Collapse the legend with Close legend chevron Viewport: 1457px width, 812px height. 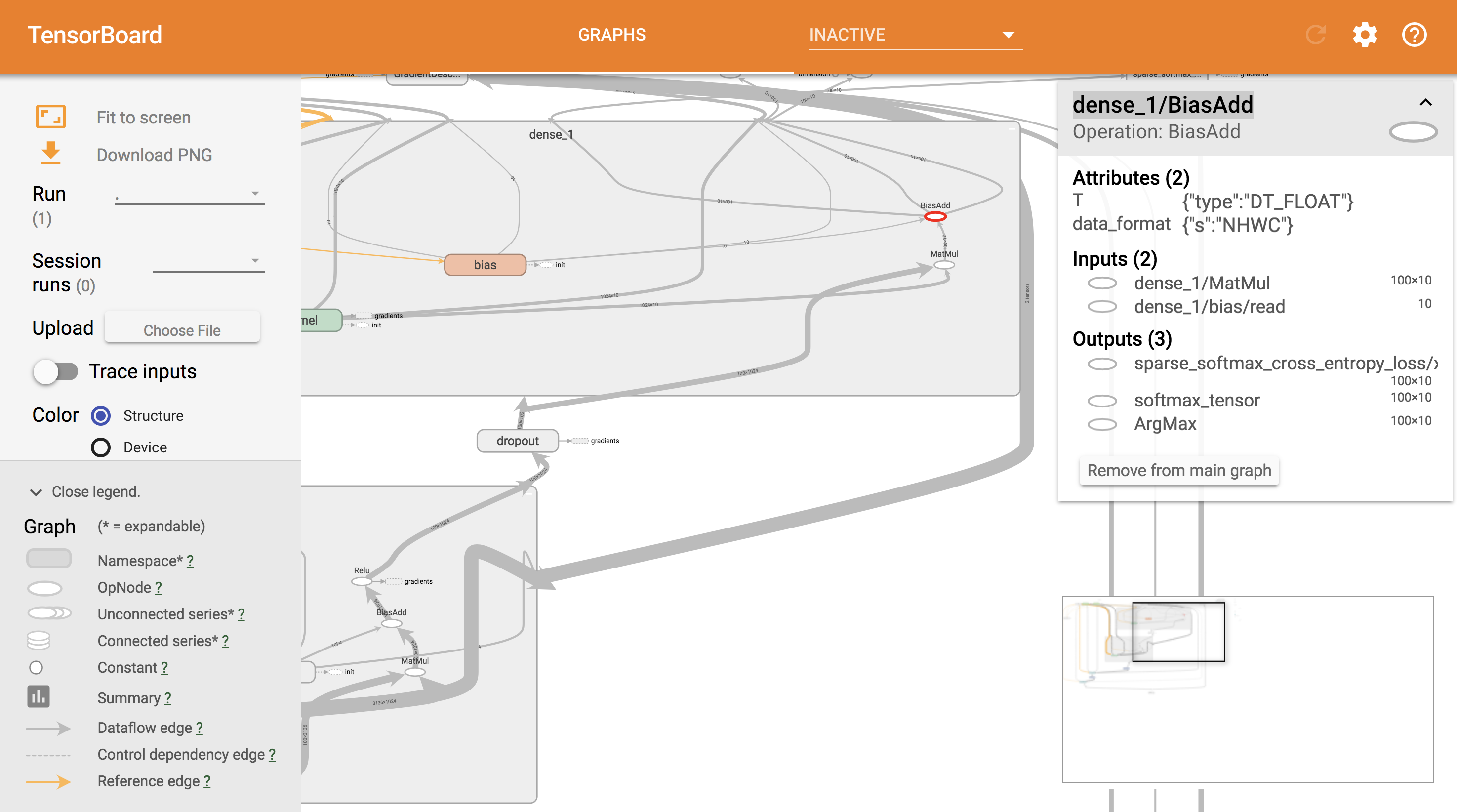pos(36,492)
